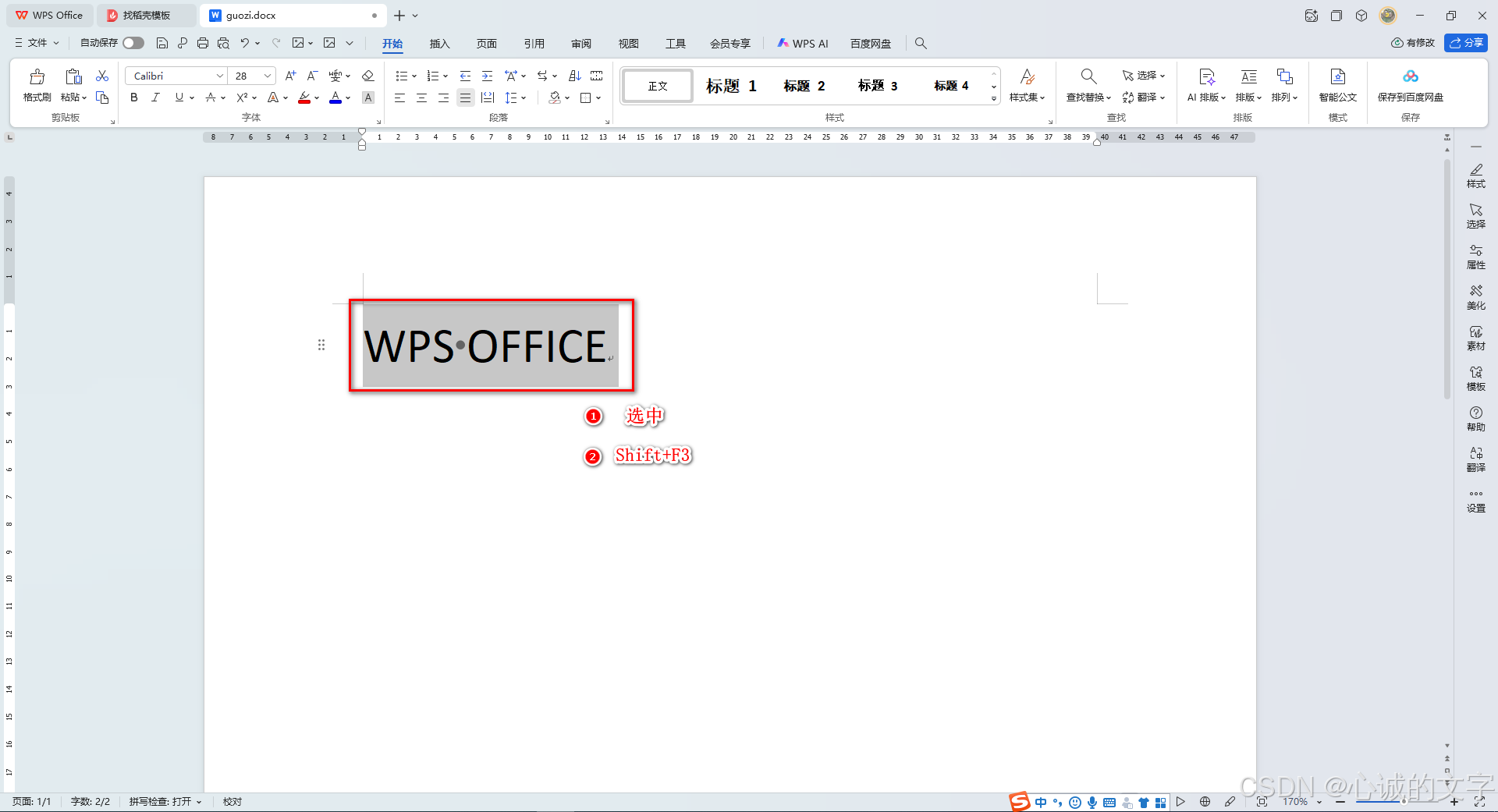Select the ribbon 翻译 translate tool
The width and height of the screenshot is (1498, 812).
pyautogui.click(x=1143, y=98)
